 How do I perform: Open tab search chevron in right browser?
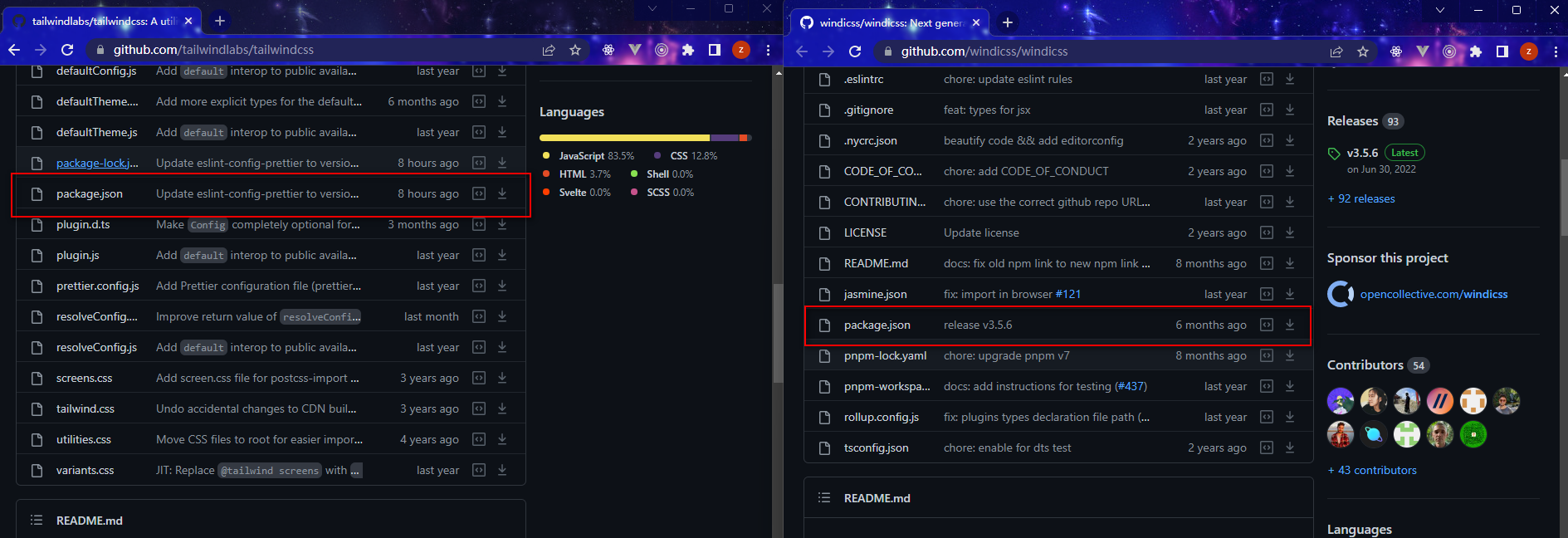pyautogui.click(x=1440, y=10)
